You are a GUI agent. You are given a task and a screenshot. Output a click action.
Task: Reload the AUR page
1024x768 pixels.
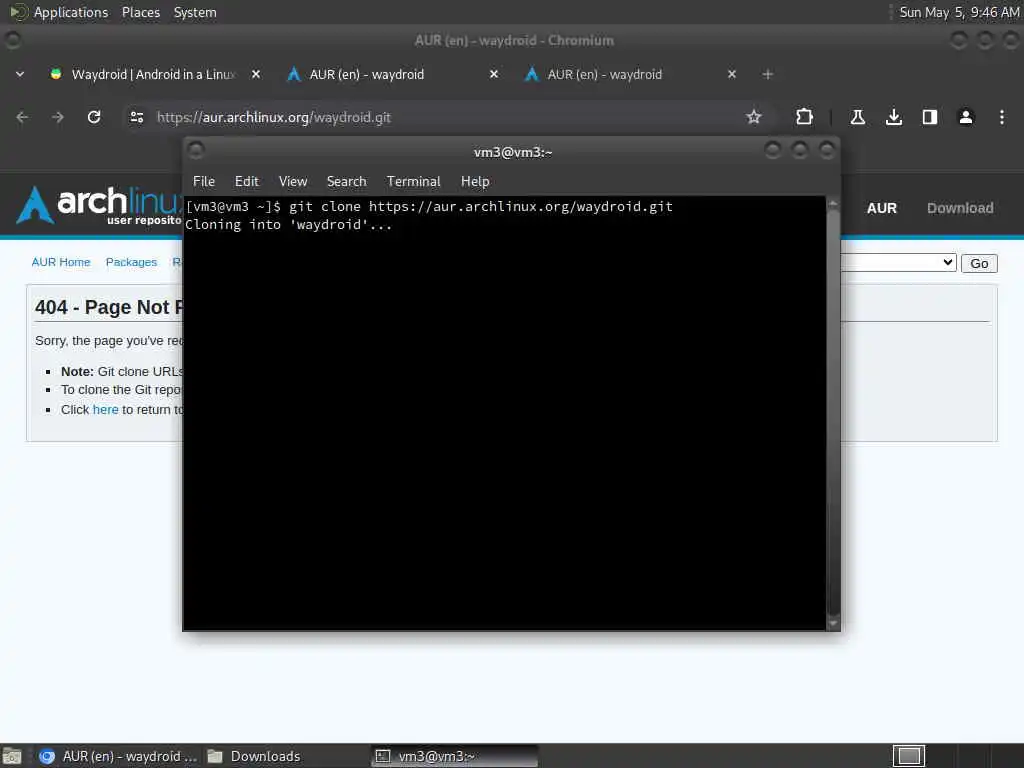pos(94,117)
